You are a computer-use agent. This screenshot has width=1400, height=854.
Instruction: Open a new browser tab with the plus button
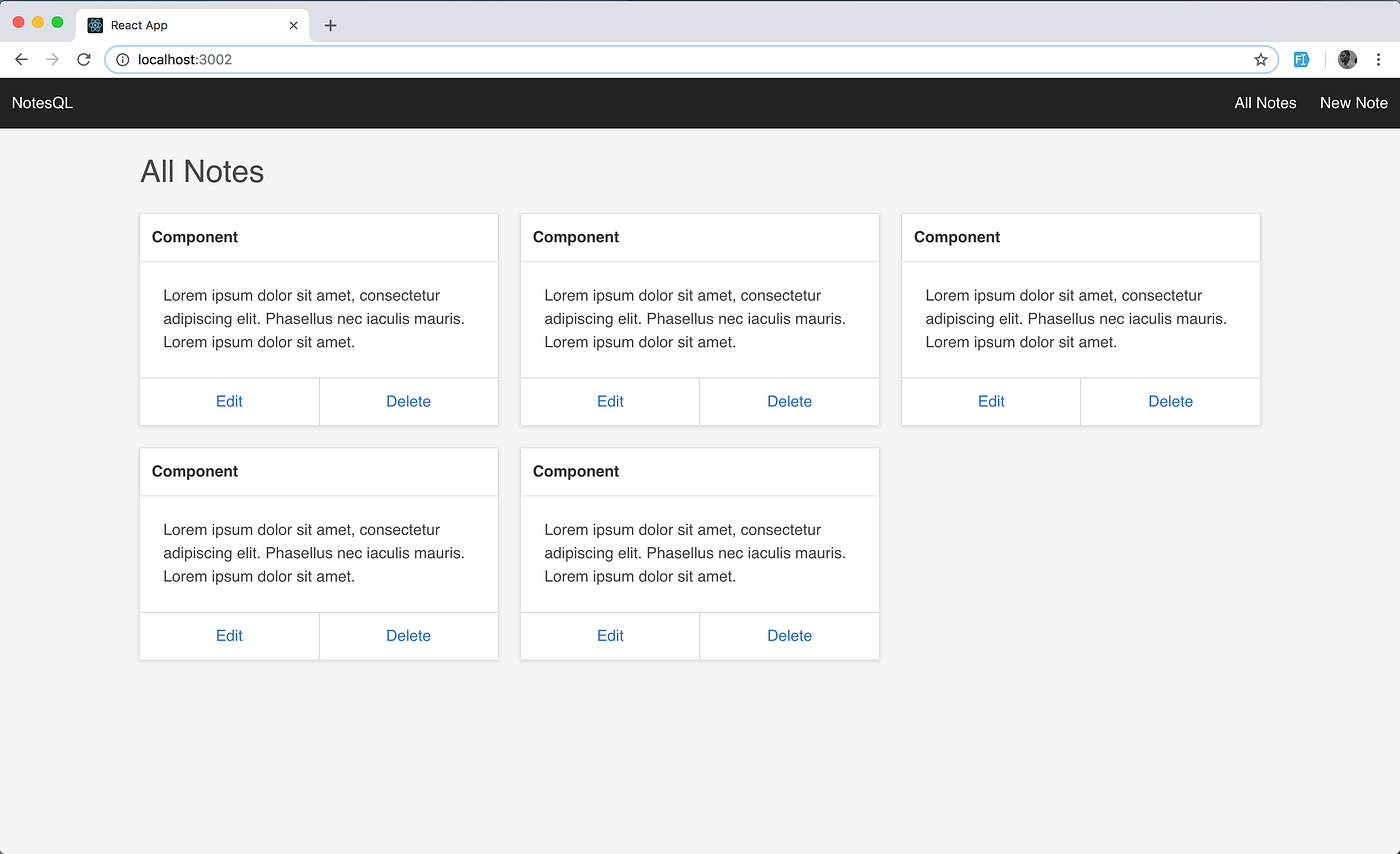point(330,24)
